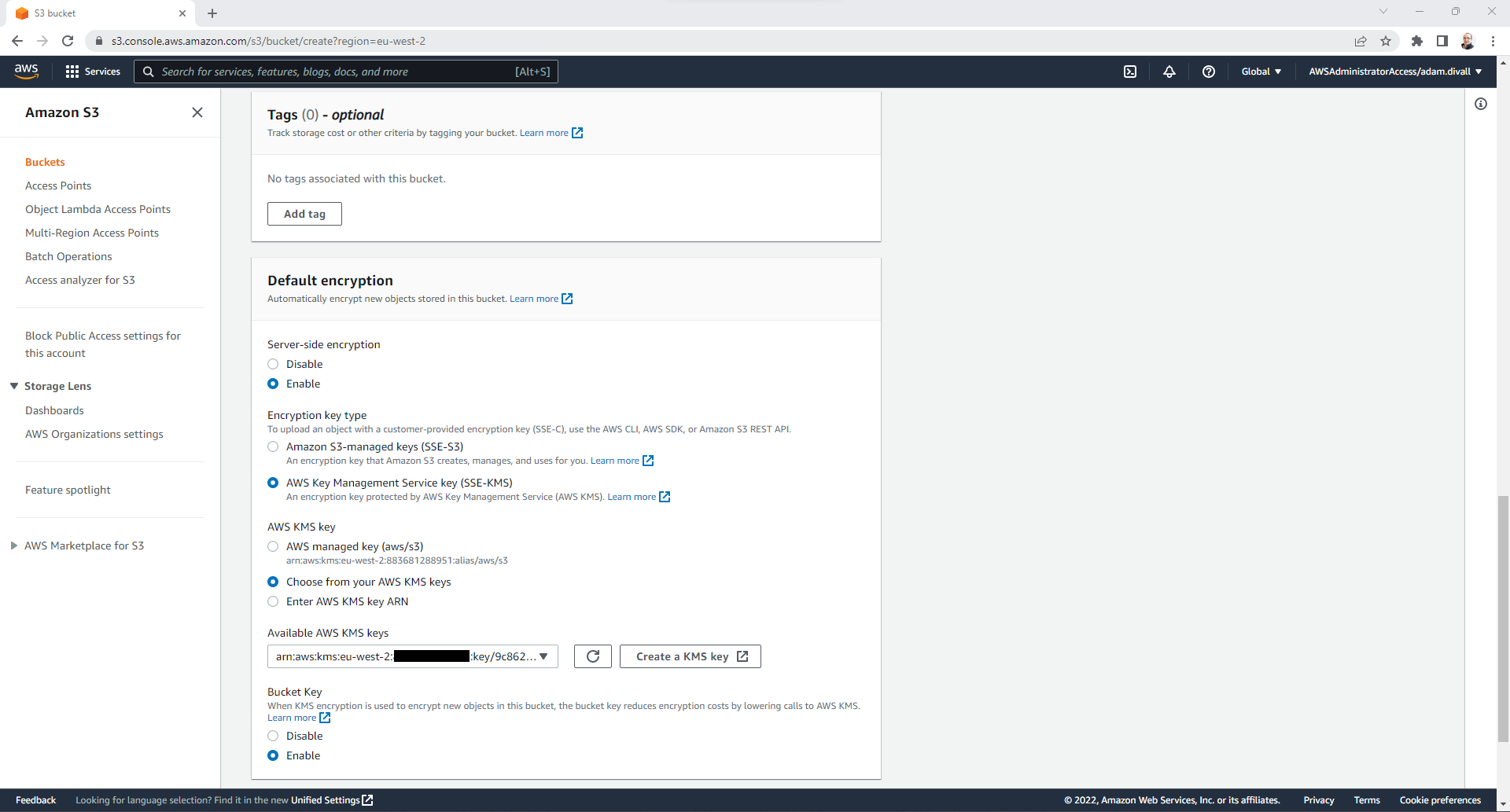Select Choose from your AWS KMS keys
Image resolution: width=1510 pixels, height=812 pixels.
[273, 582]
